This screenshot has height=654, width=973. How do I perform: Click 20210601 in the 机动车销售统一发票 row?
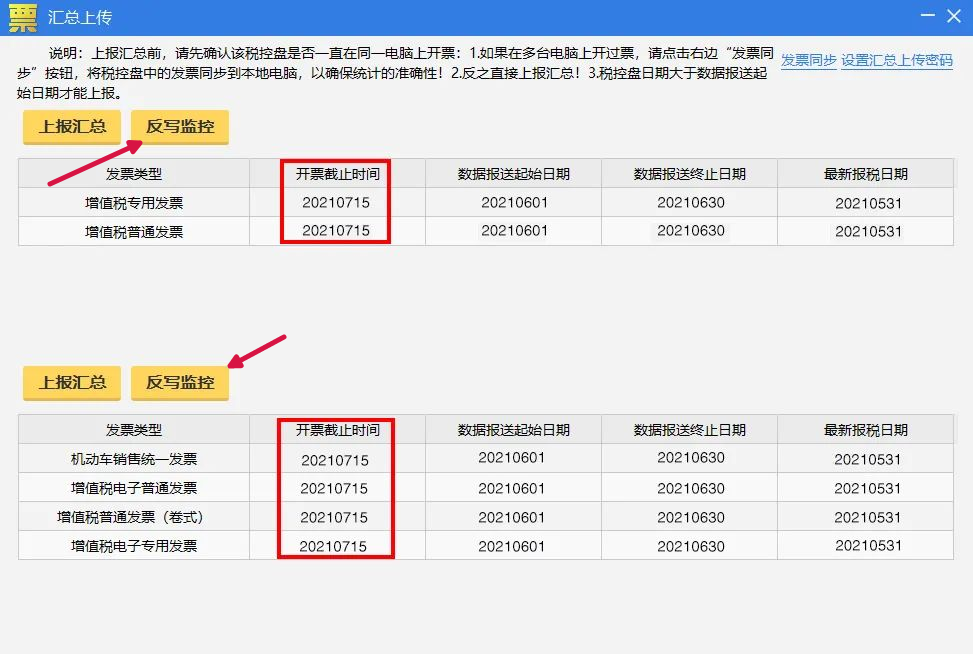pos(511,457)
